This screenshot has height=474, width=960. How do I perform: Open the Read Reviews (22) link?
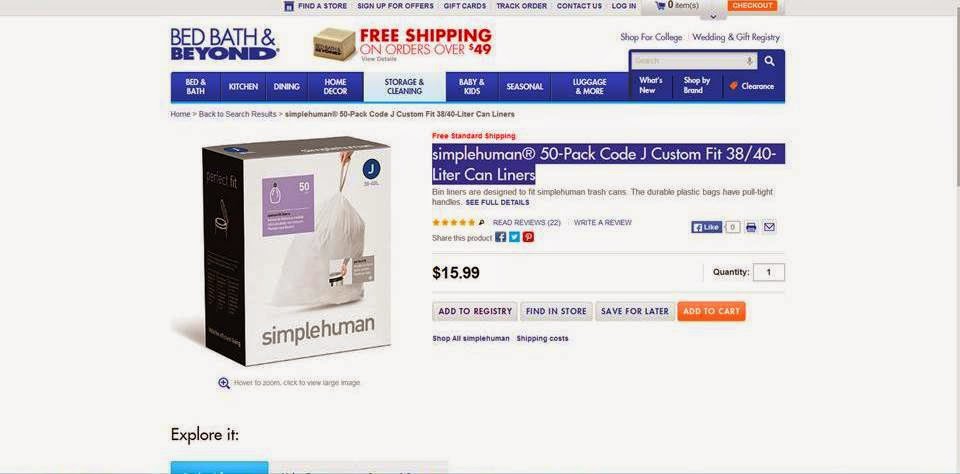point(527,222)
